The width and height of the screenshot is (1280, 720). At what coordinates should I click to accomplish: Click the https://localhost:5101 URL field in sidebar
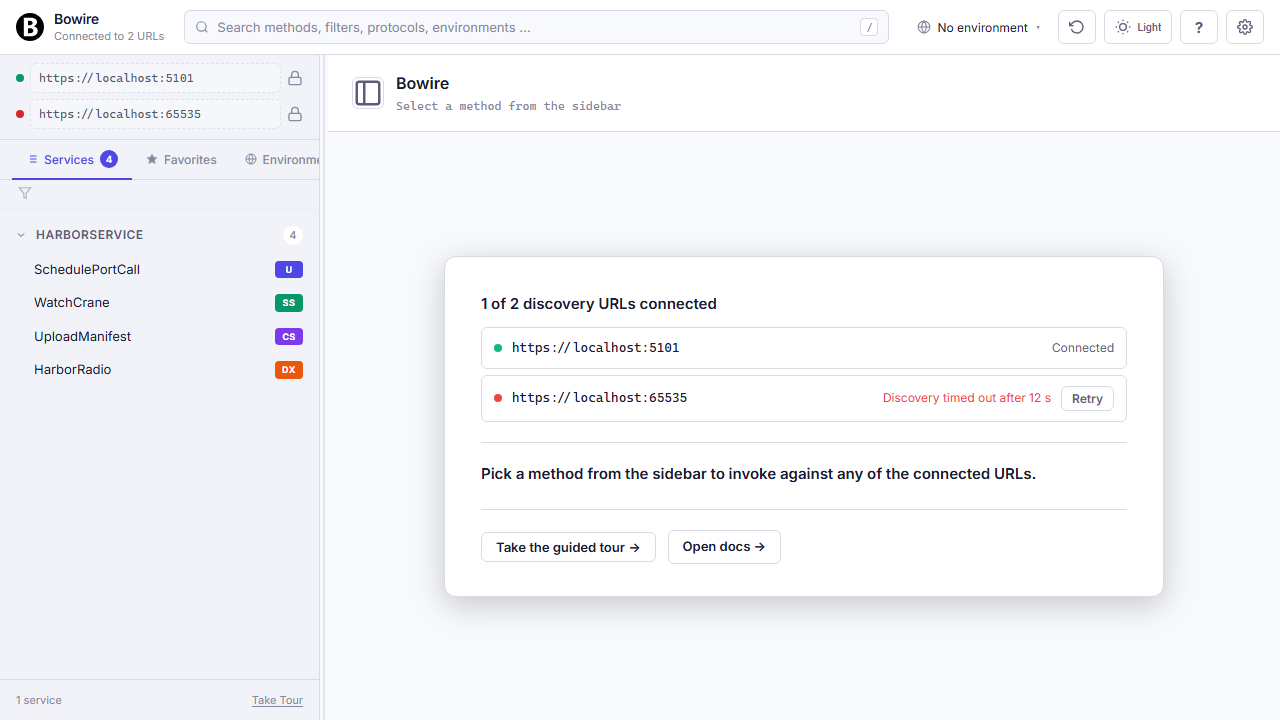click(x=155, y=78)
